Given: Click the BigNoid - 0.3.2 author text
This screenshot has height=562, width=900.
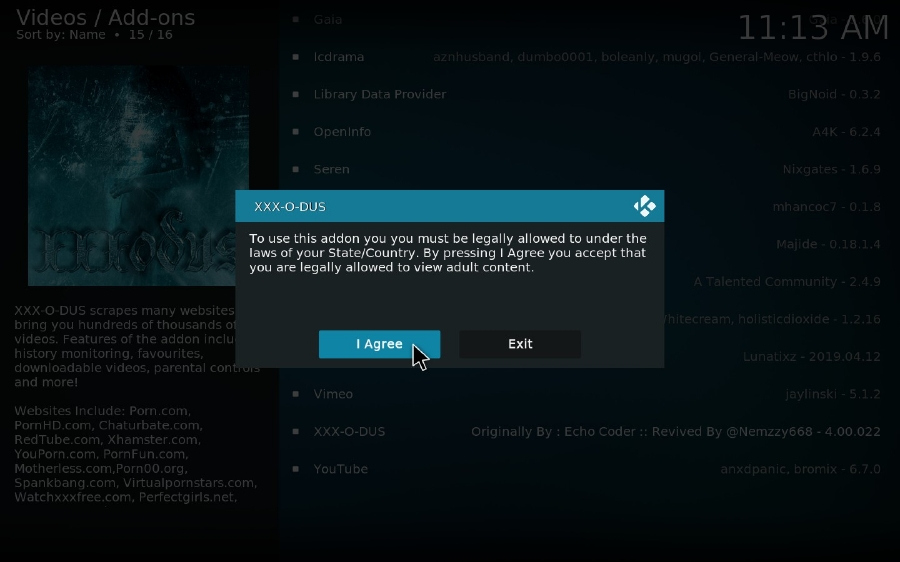Looking at the screenshot, I should tap(834, 94).
